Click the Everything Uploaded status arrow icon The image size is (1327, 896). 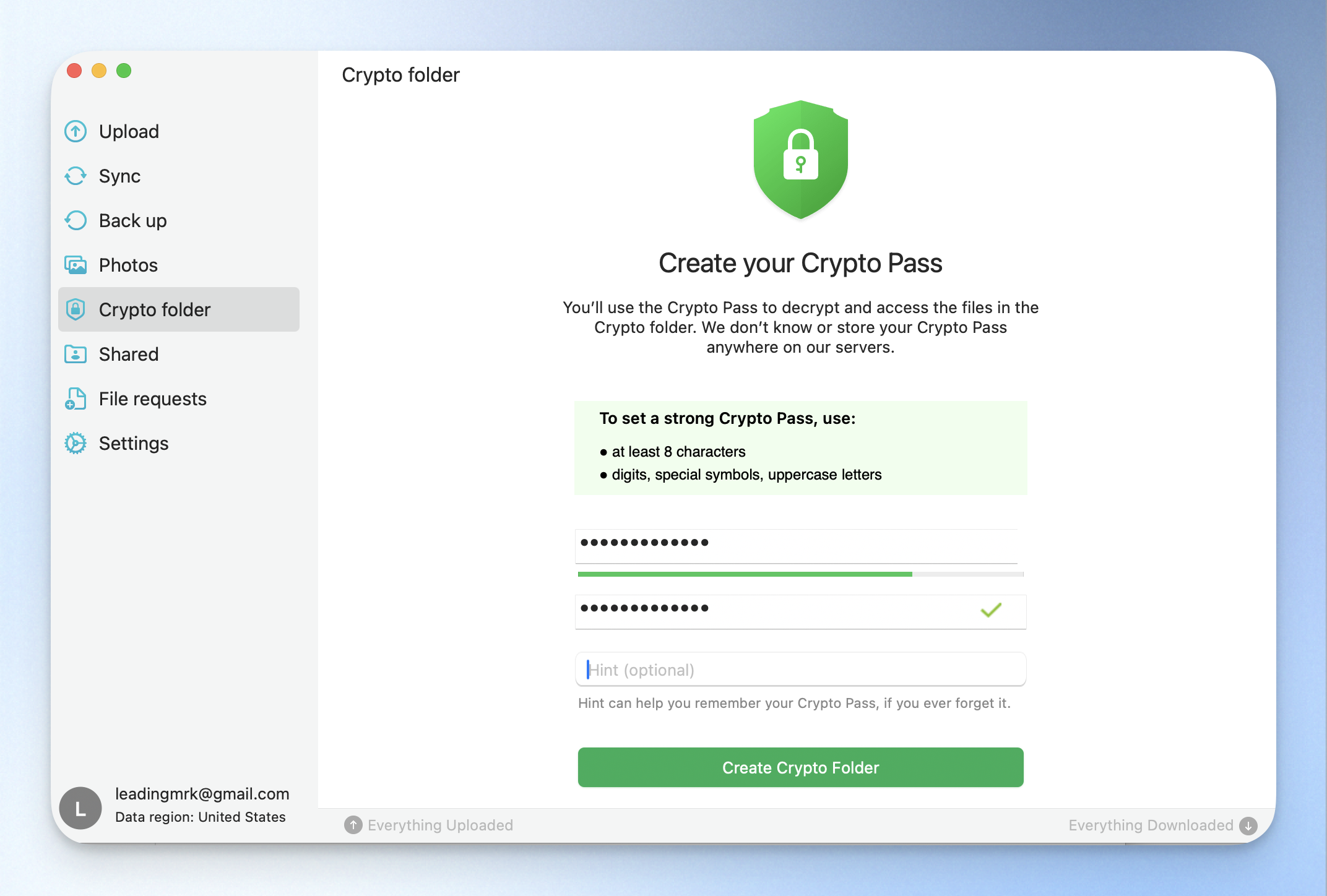[x=353, y=825]
